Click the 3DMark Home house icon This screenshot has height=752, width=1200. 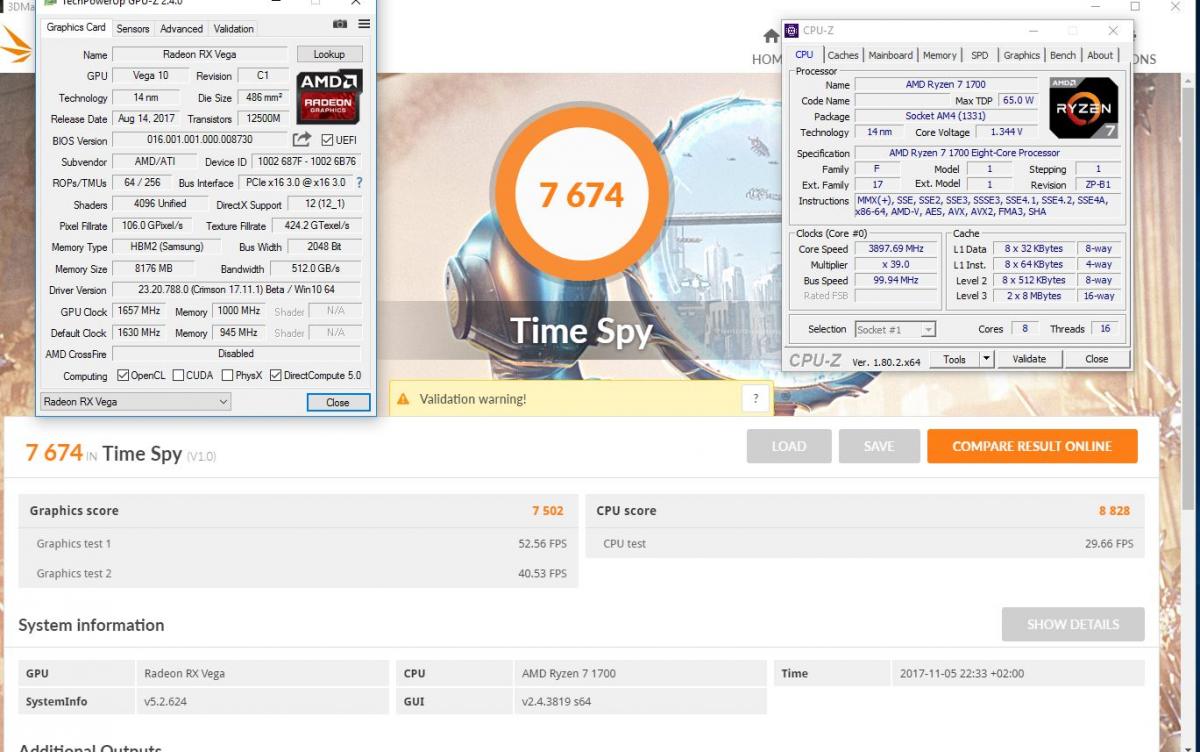point(770,37)
